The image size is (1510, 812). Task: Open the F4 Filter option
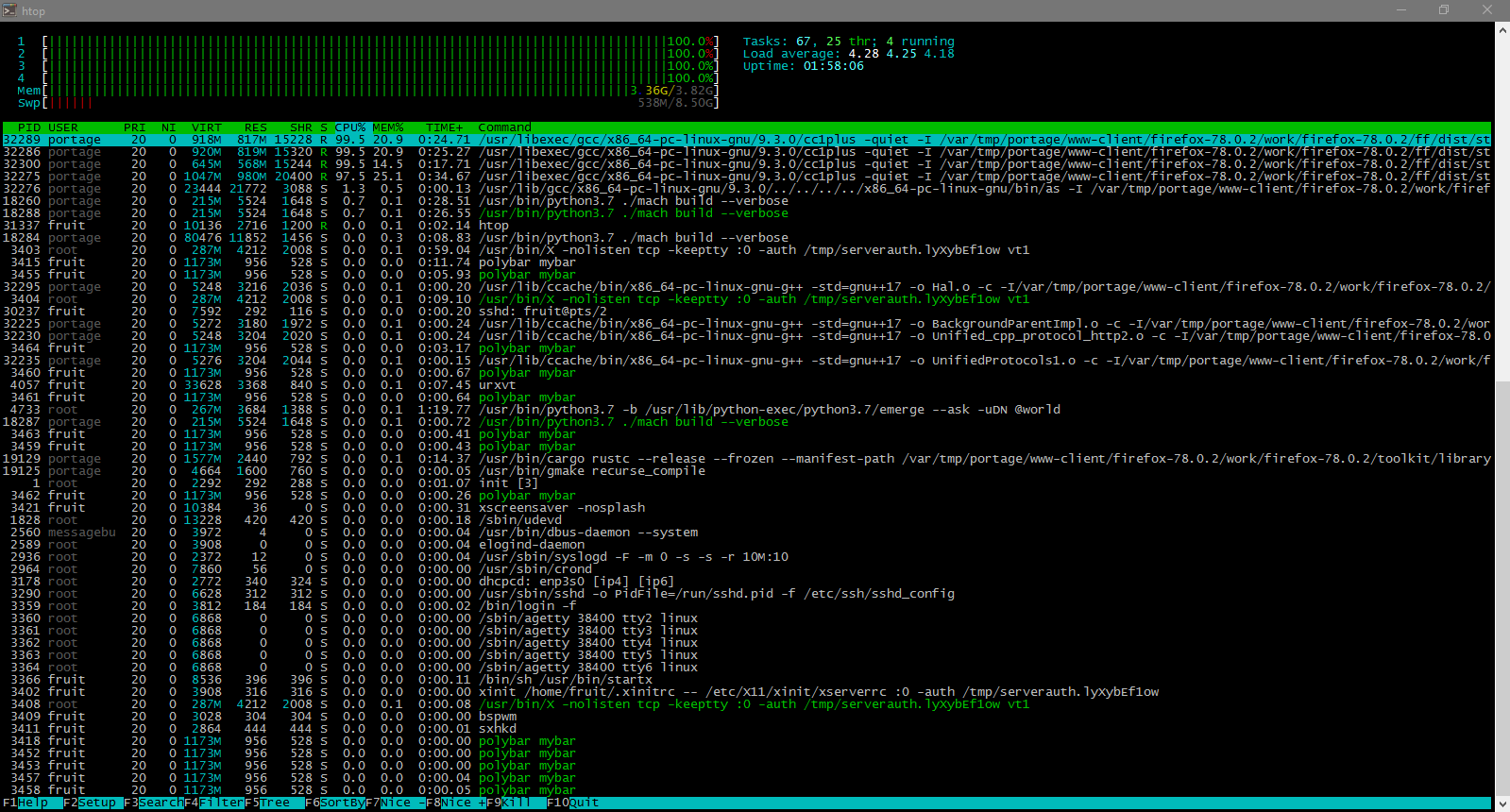pyautogui.click(x=214, y=803)
